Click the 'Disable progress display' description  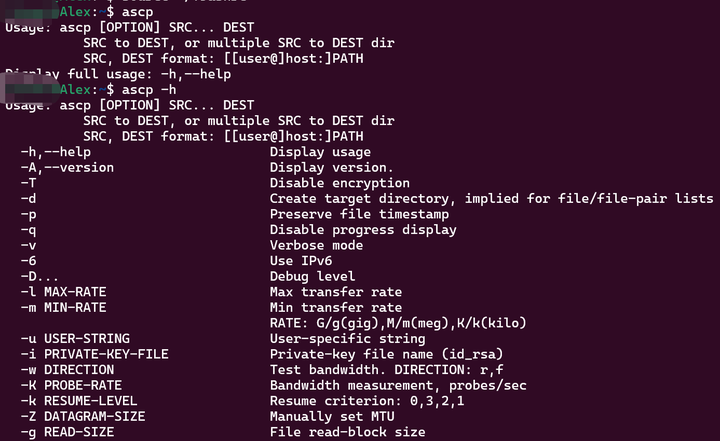pyautogui.click(x=363, y=230)
